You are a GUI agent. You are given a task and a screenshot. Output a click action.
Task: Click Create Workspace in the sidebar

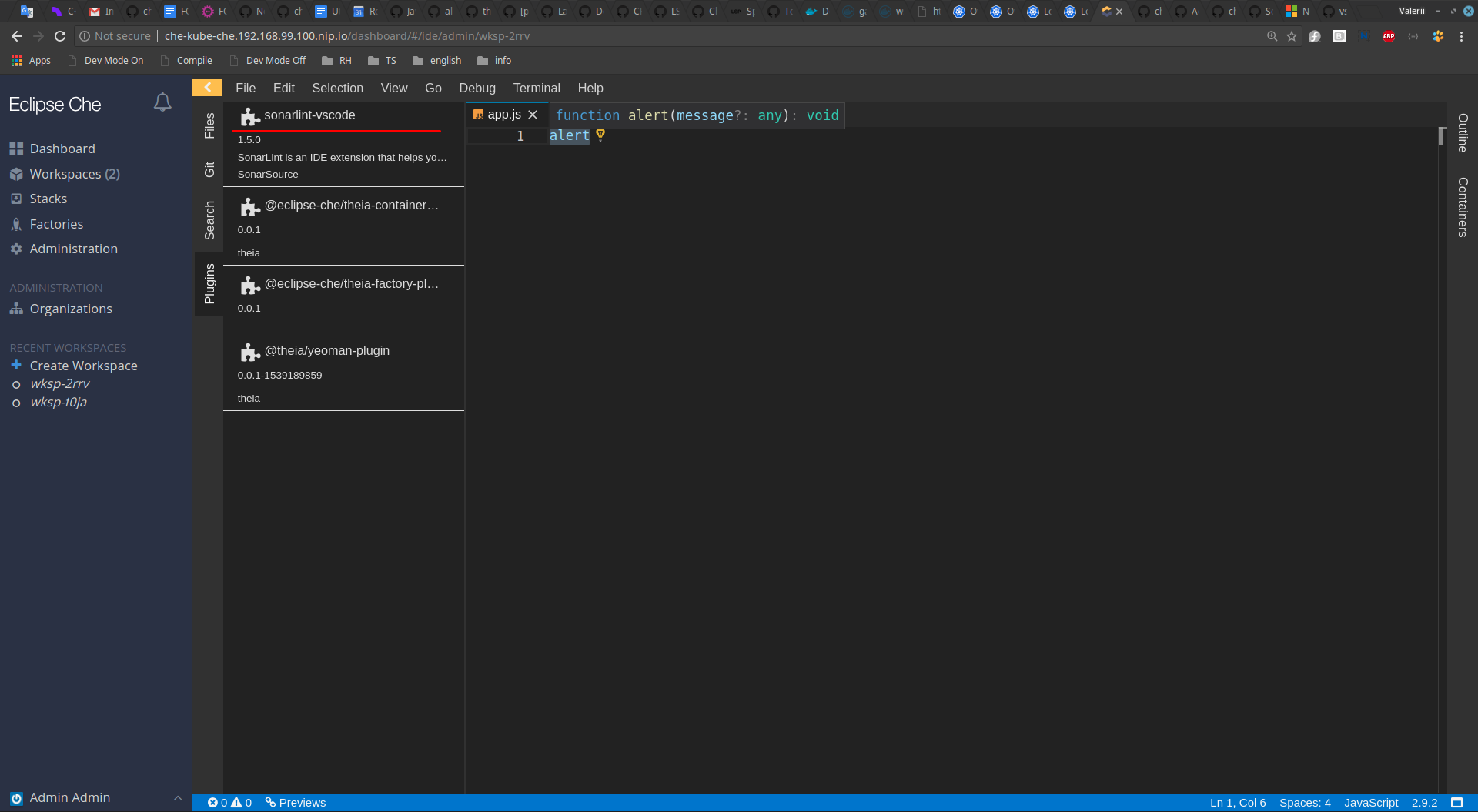(83, 365)
